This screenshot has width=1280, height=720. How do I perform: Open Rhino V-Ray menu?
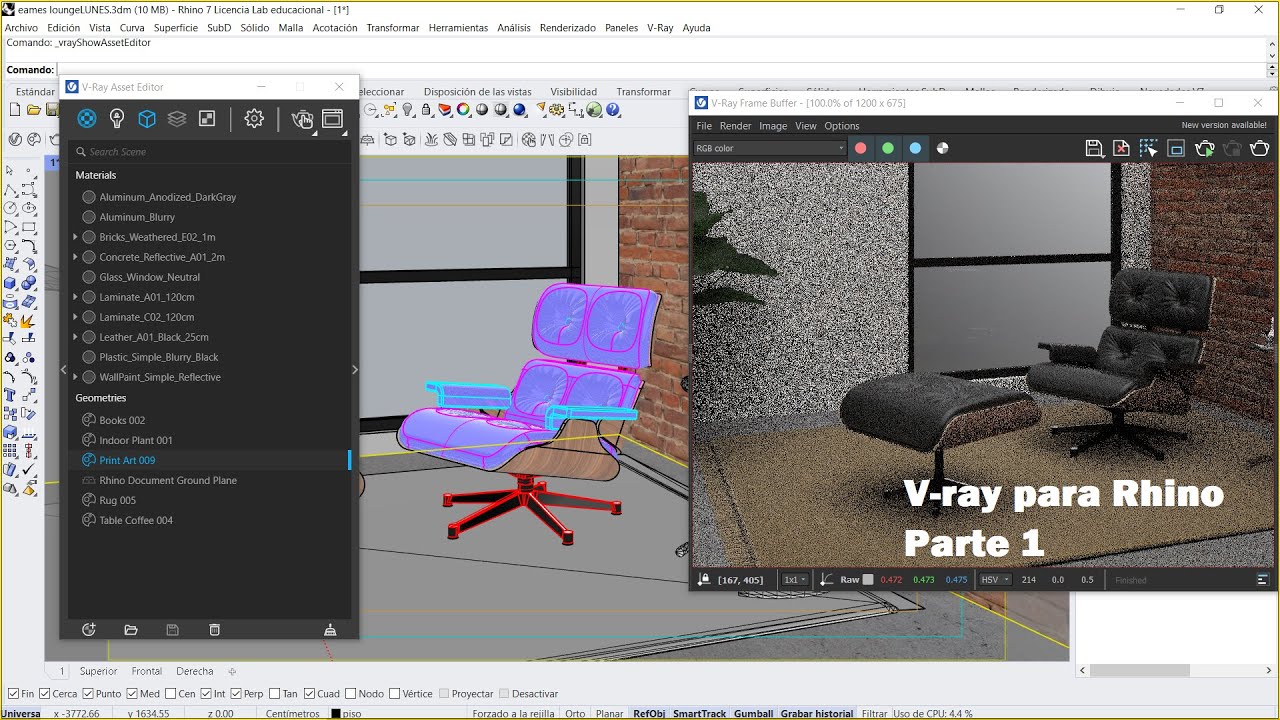[x=660, y=28]
